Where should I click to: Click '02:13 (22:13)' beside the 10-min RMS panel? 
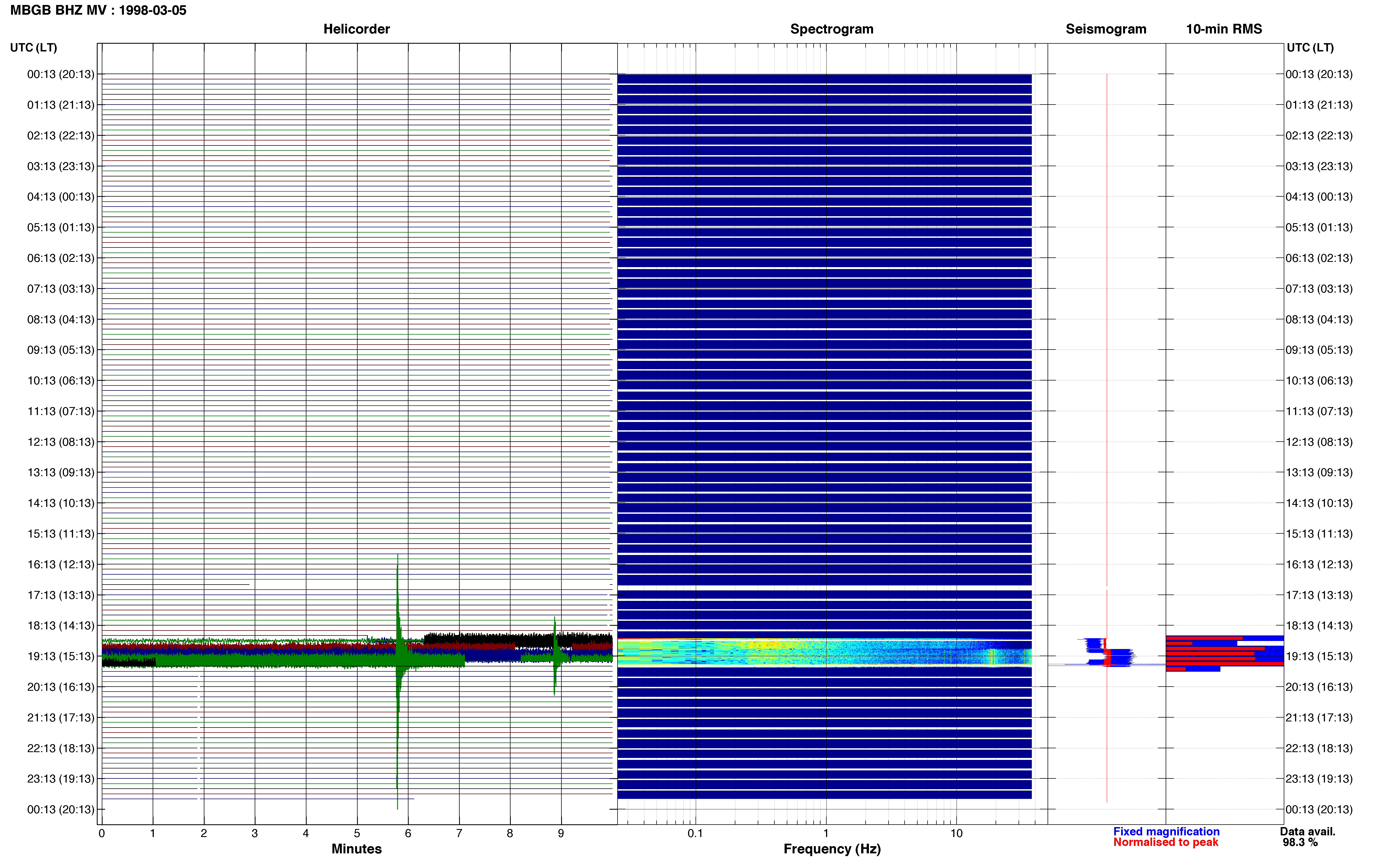[1319, 135]
